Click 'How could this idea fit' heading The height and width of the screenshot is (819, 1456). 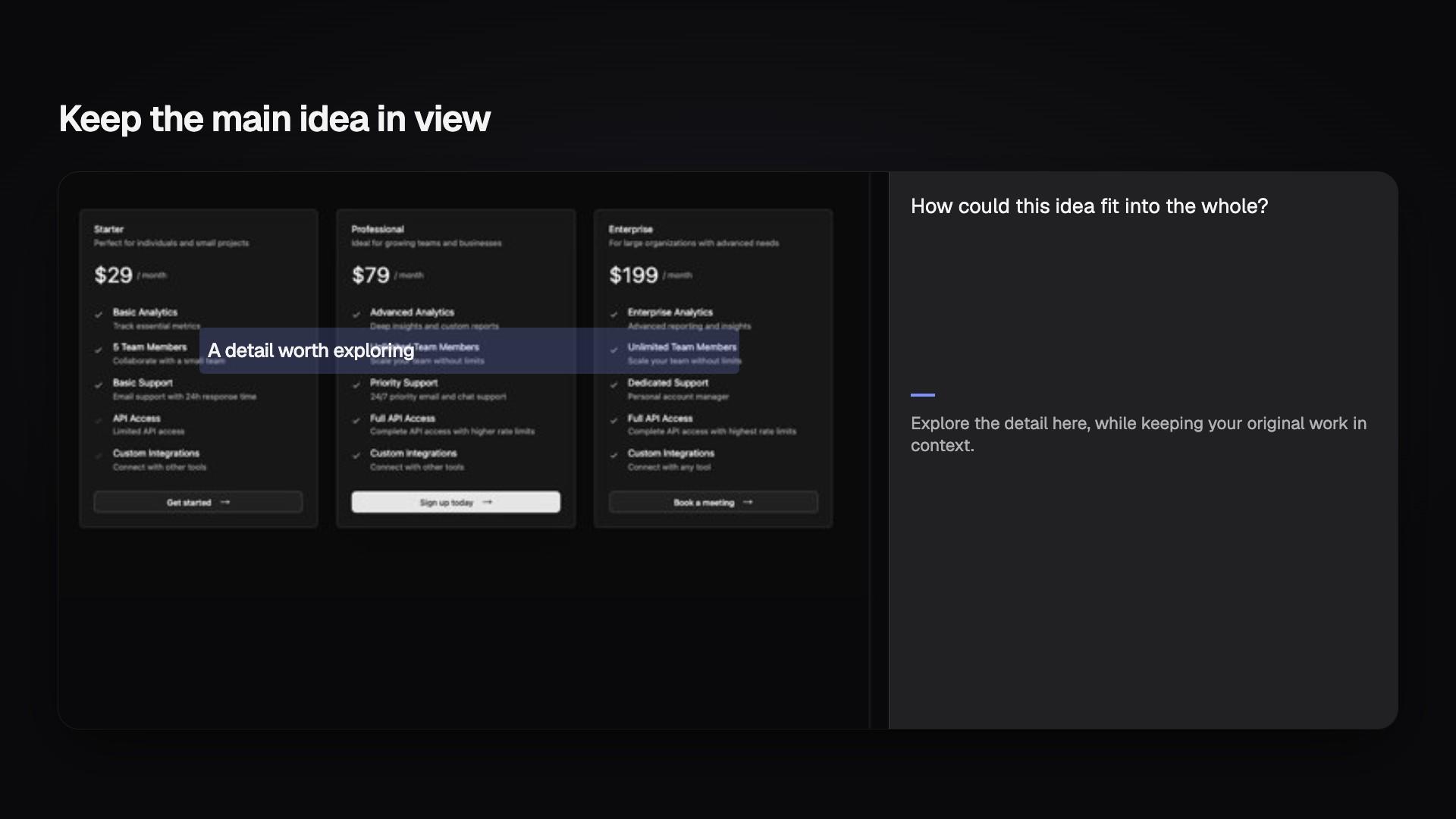tap(1089, 206)
